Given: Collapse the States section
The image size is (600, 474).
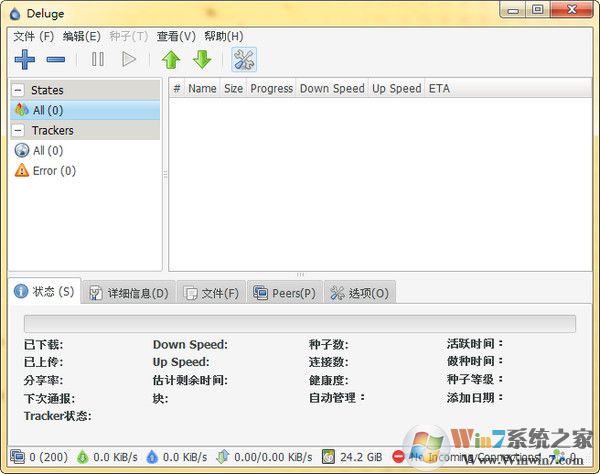Looking at the screenshot, I should 18,90.
